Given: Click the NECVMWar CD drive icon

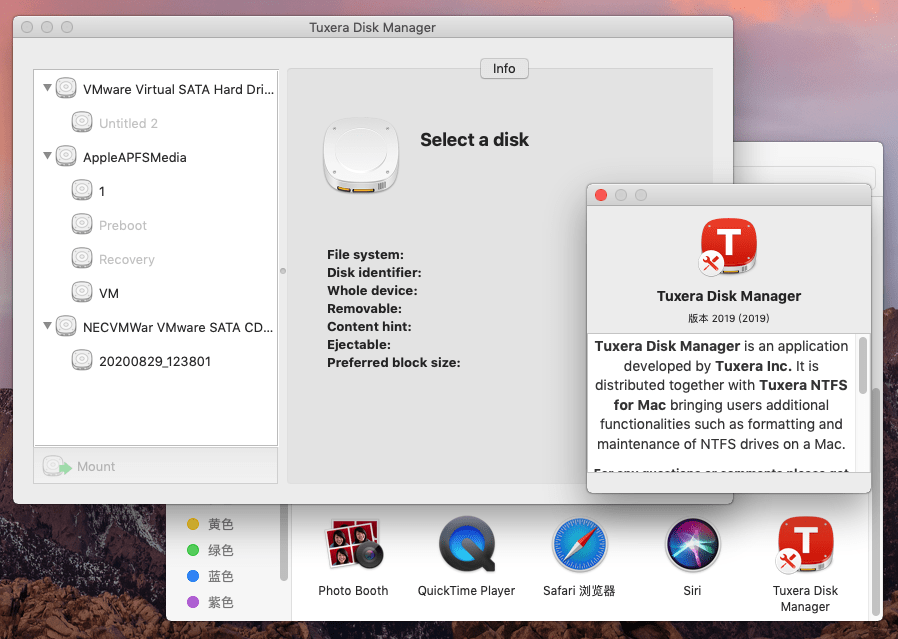Looking at the screenshot, I should click(x=66, y=326).
